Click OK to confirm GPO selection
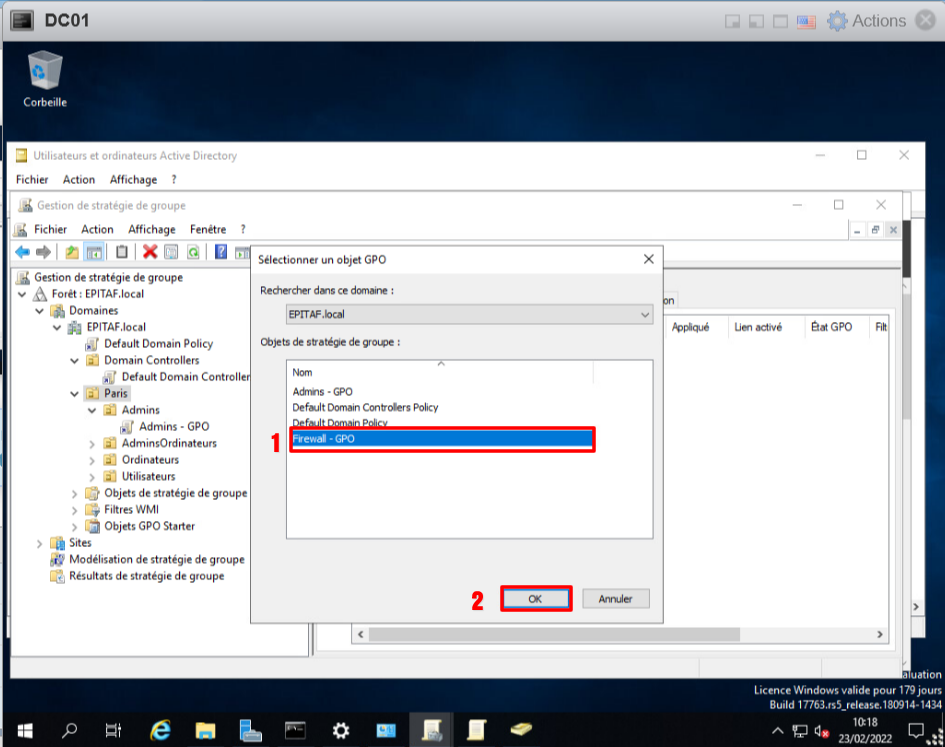Image resolution: width=945 pixels, height=747 pixels. tap(535, 599)
